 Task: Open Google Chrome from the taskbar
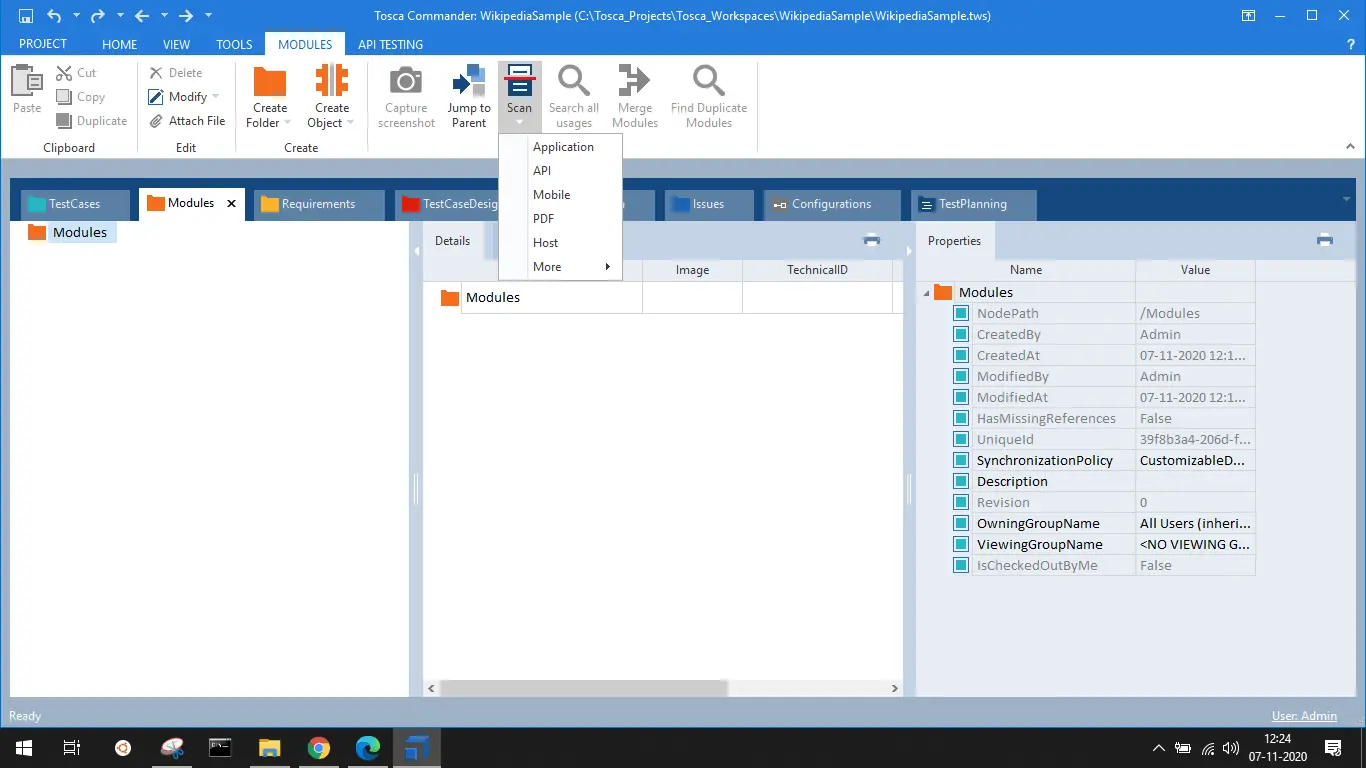[319, 748]
